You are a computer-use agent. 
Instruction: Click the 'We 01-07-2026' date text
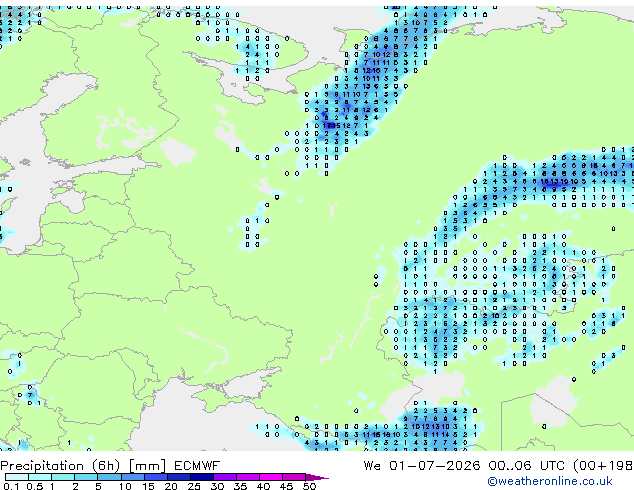(422, 466)
